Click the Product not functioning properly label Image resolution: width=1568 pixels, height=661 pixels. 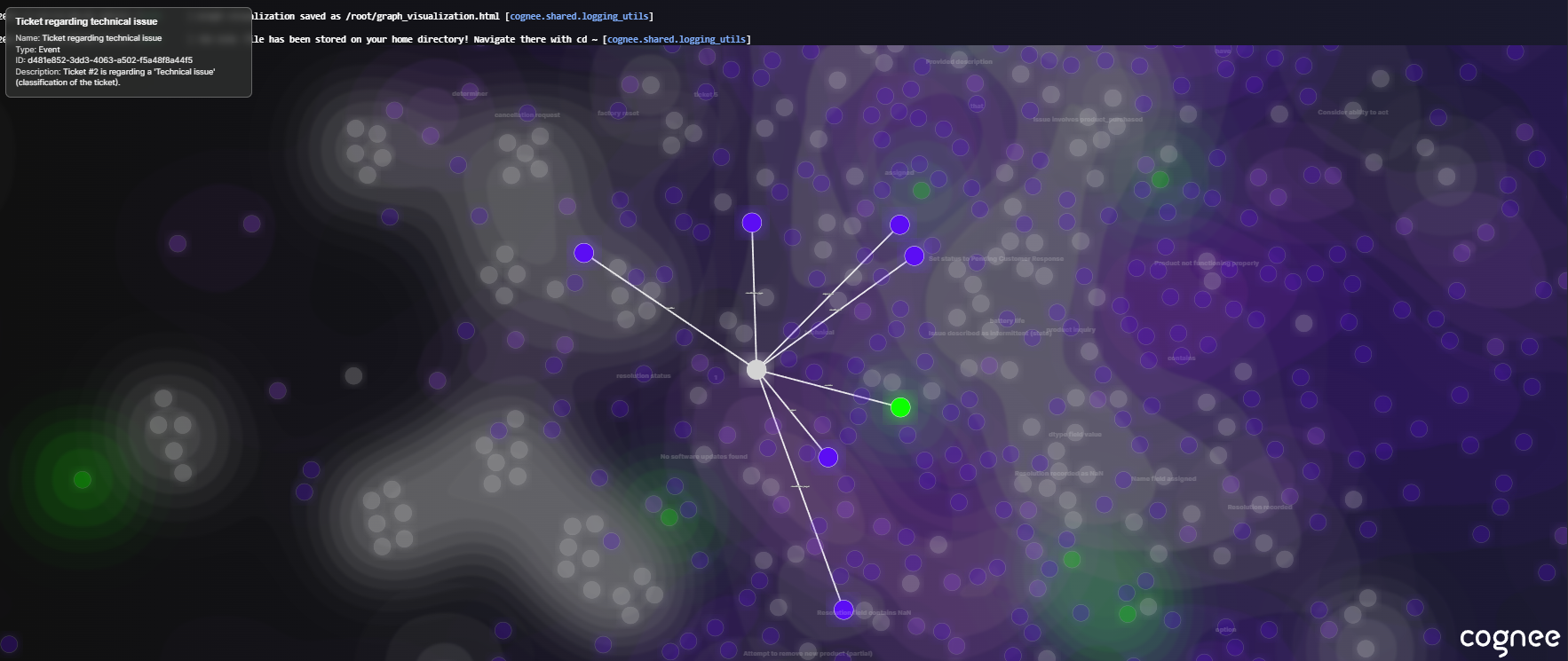tap(1207, 263)
